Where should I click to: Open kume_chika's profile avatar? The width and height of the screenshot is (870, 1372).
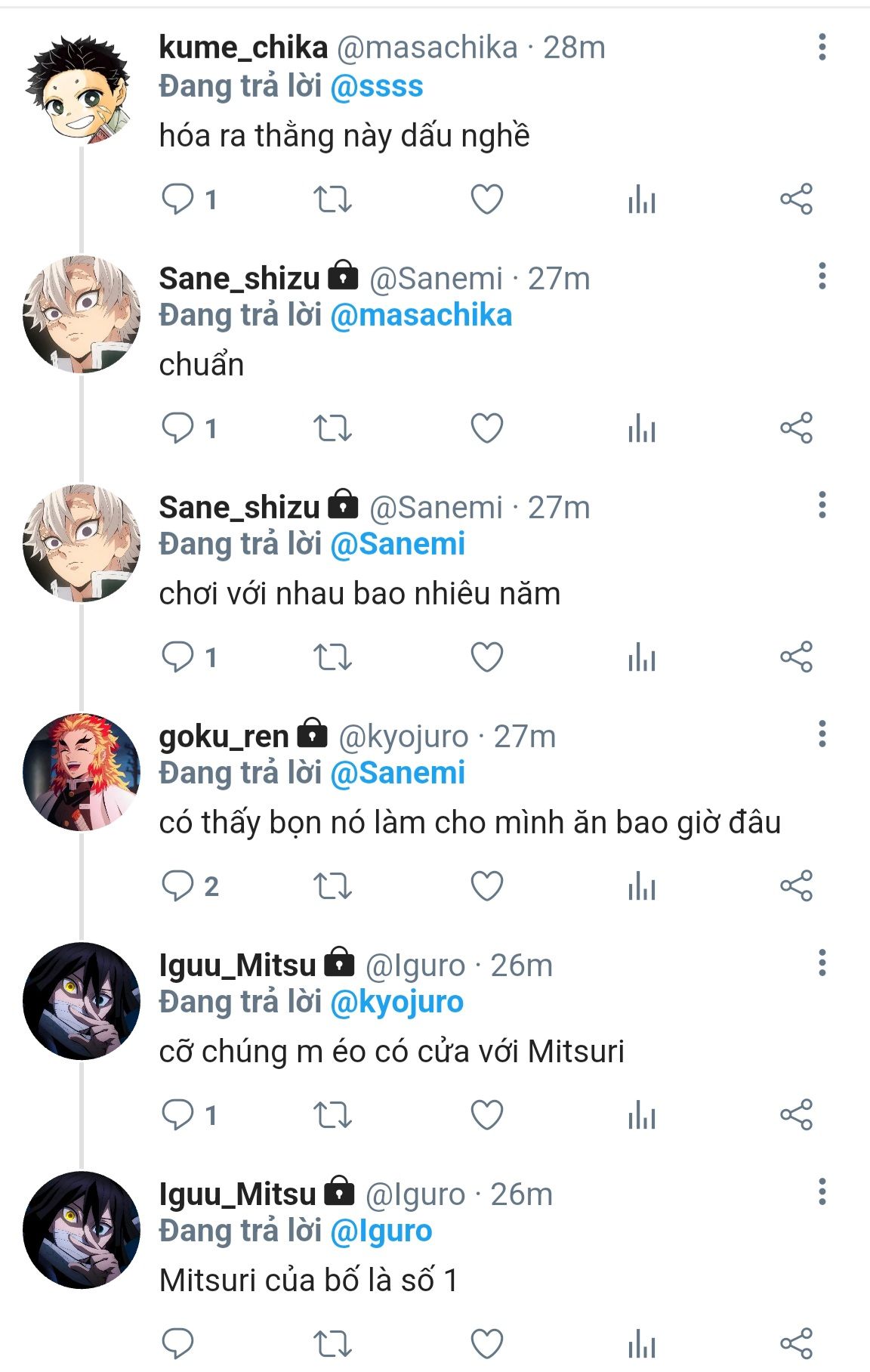click(x=79, y=87)
